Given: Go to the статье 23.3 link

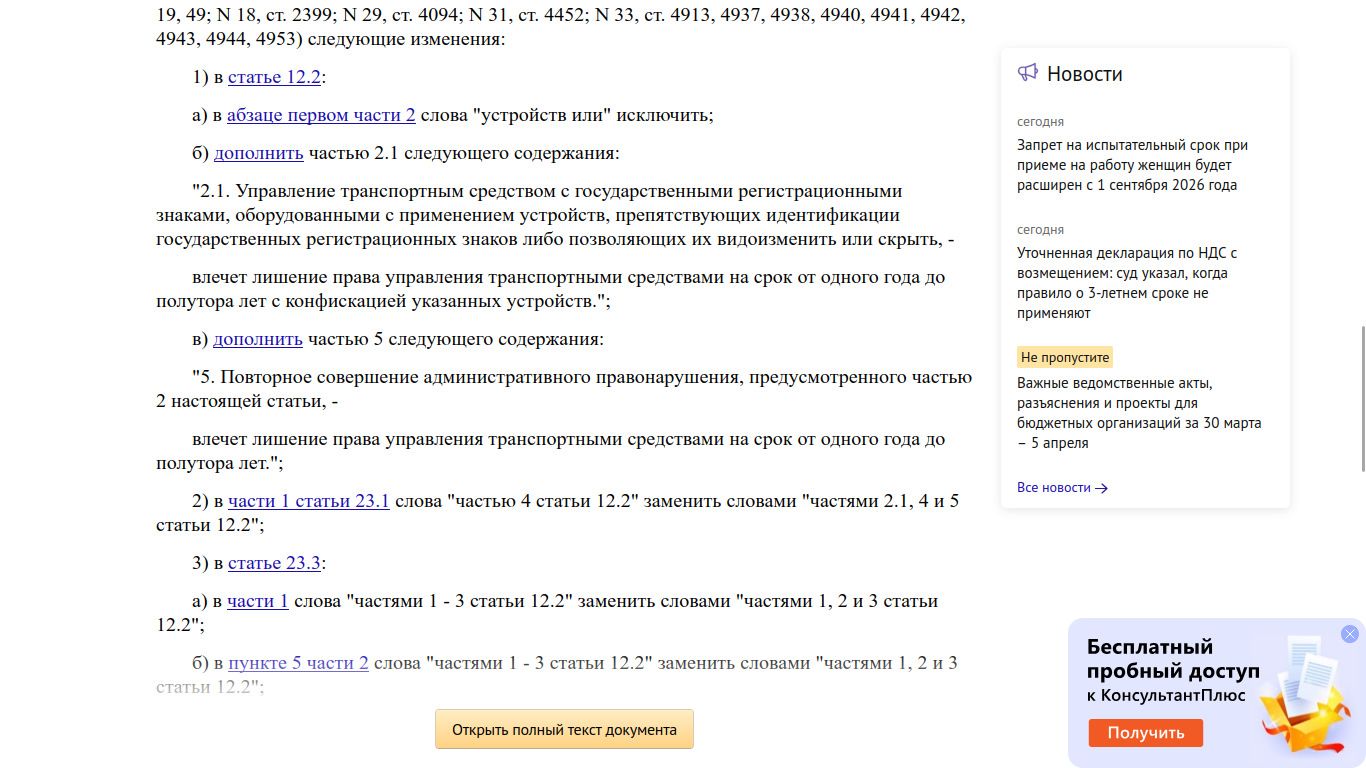Looking at the screenshot, I should [274, 563].
